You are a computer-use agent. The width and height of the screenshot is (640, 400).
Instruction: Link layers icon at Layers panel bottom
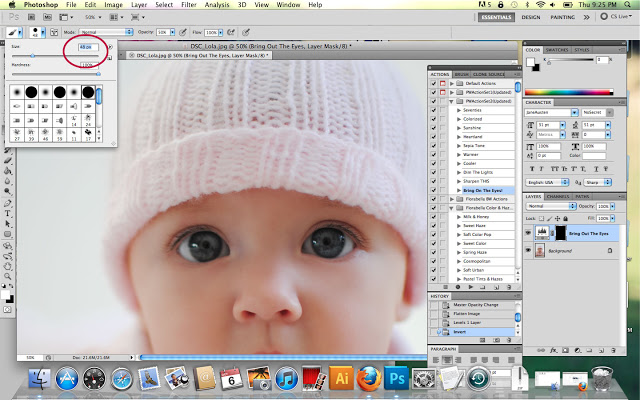pos(541,350)
